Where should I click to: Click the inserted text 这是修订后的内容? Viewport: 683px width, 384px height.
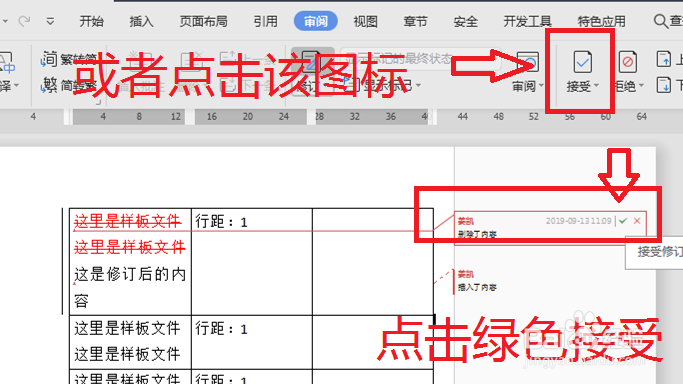click(130, 287)
